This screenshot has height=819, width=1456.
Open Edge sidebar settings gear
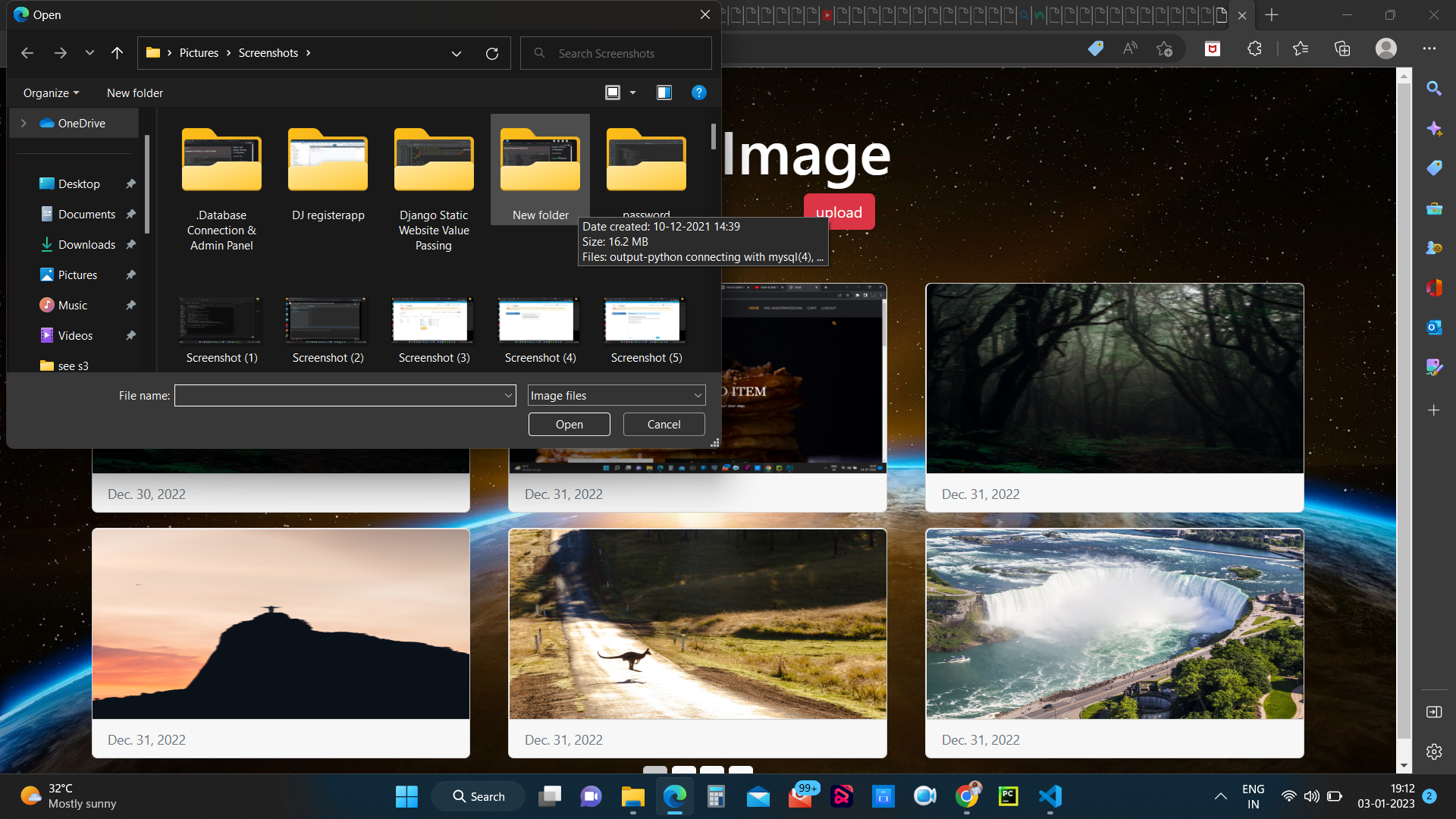click(1433, 752)
